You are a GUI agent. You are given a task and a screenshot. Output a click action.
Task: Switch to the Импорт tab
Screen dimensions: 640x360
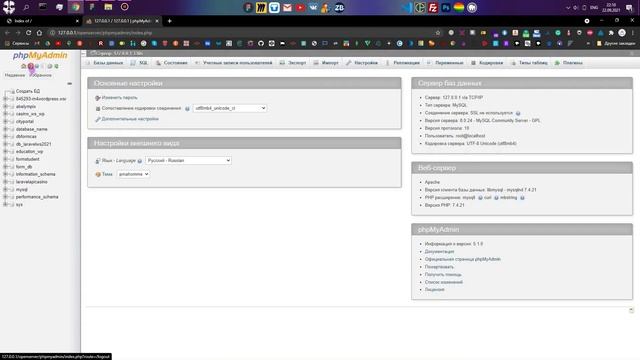coord(326,63)
